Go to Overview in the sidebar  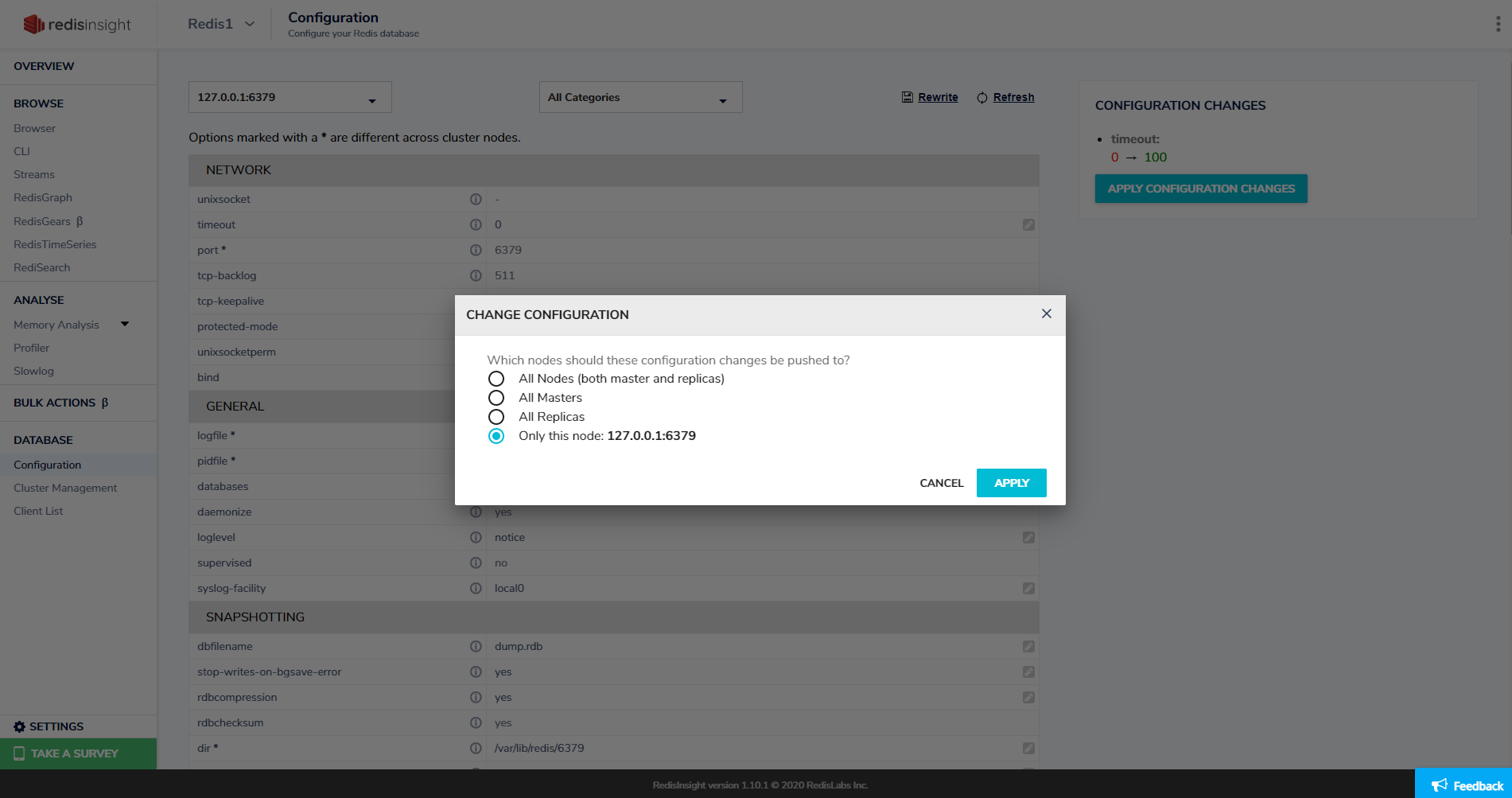tap(44, 66)
